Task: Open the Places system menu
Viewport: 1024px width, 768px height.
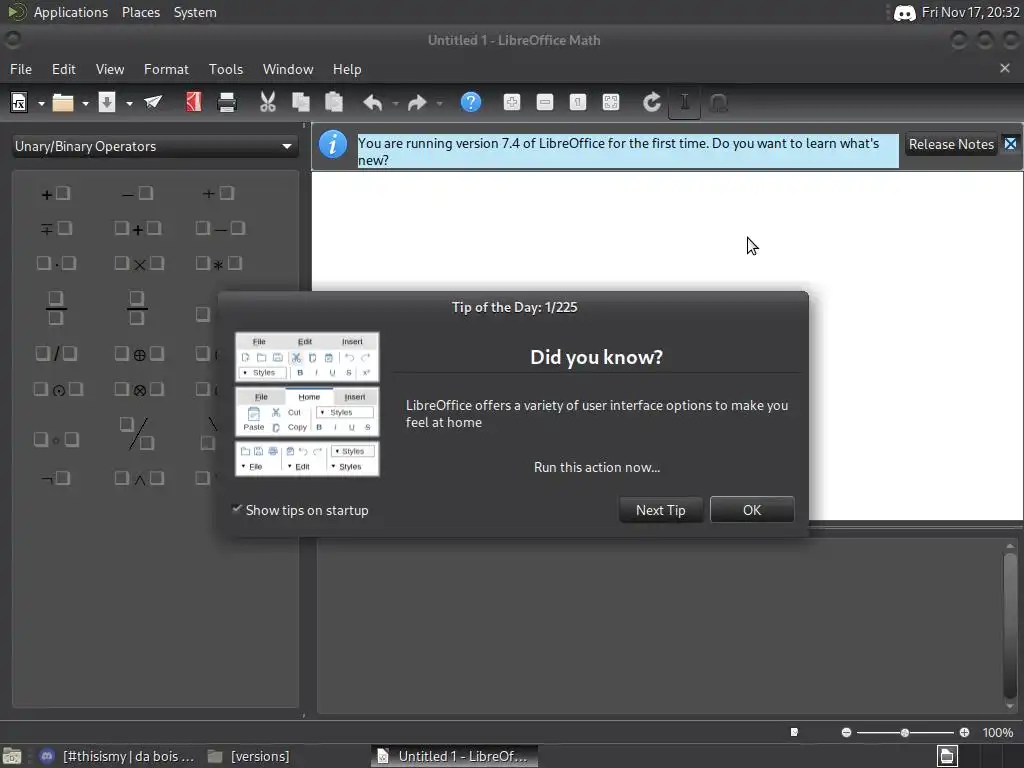Action: click(x=140, y=12)
